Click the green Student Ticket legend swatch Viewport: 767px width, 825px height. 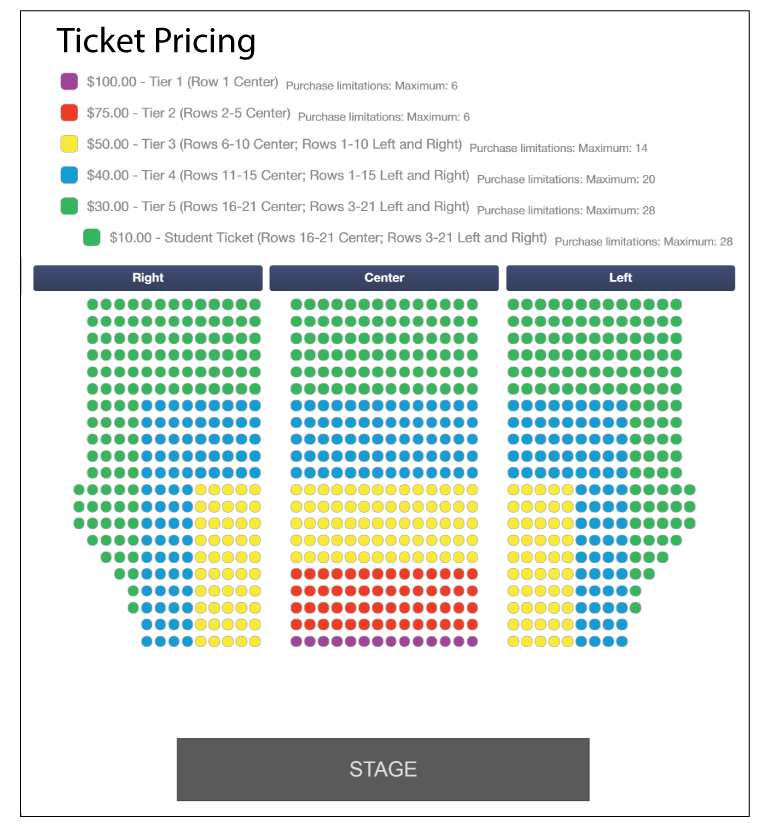(x=92, y=238)
